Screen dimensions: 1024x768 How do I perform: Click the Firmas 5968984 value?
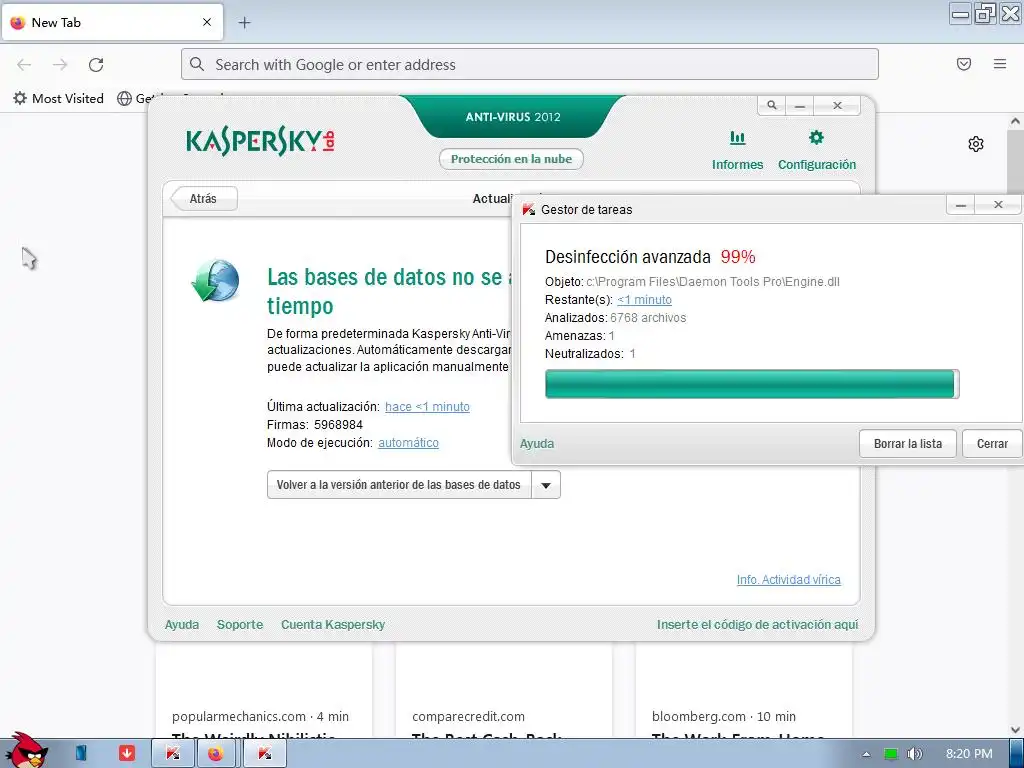(338, 425)
